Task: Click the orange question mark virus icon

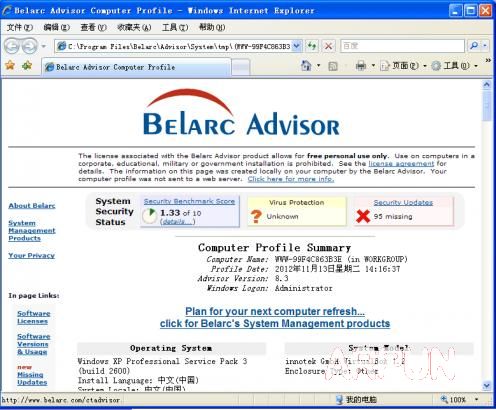Action: 256,216
